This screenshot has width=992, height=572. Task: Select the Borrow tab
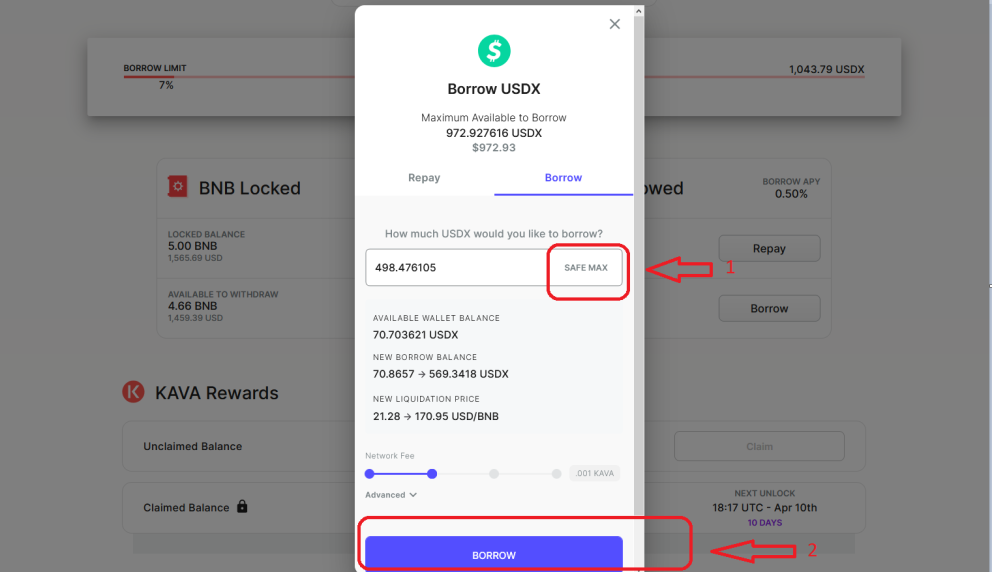click(x=563, y=178)
